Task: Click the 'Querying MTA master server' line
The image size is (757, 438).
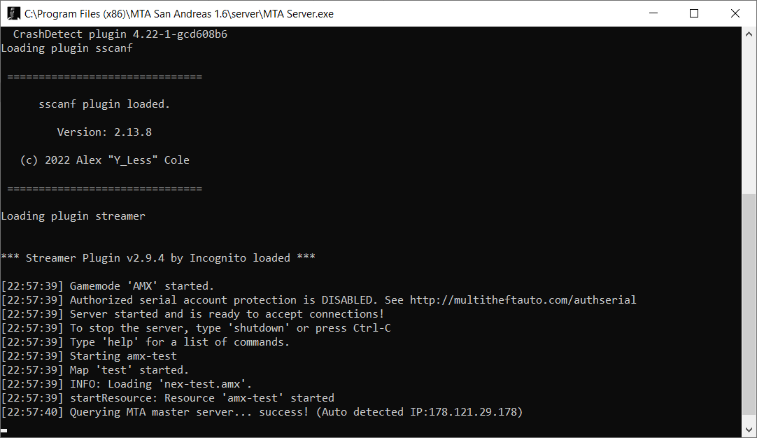Action: point(262,412)
